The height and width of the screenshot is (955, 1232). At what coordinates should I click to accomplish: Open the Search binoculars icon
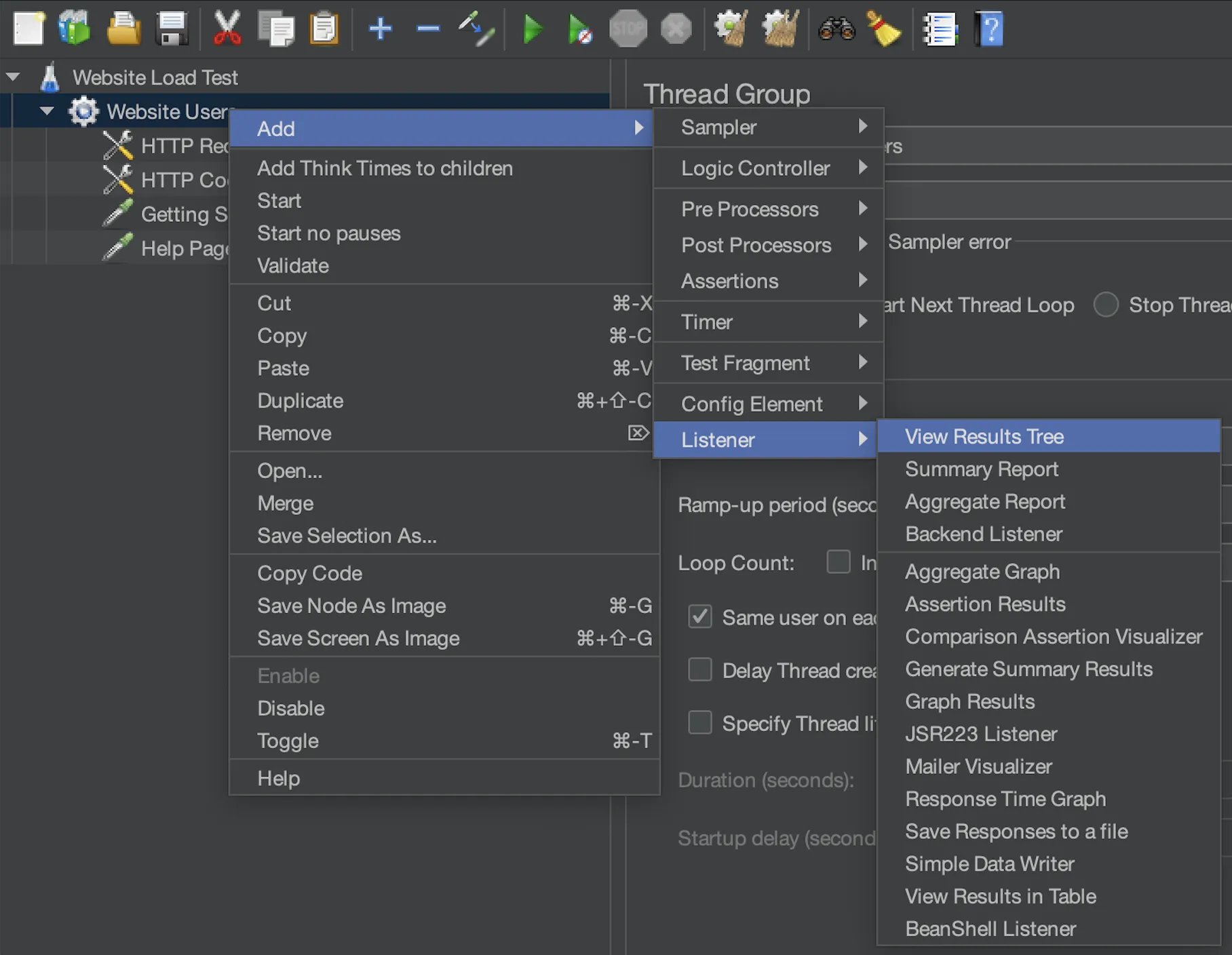tap(839, 28)
